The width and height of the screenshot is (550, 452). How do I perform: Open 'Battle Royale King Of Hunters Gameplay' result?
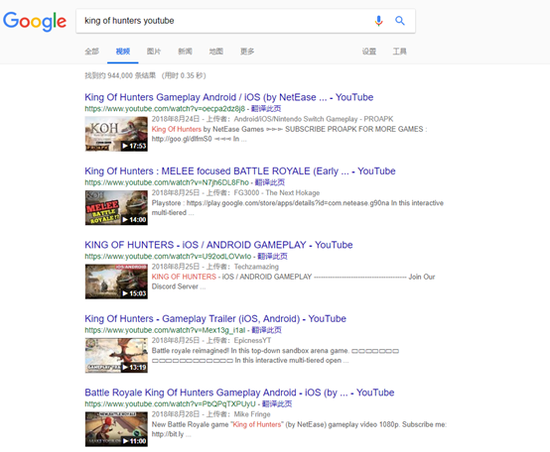239,392
